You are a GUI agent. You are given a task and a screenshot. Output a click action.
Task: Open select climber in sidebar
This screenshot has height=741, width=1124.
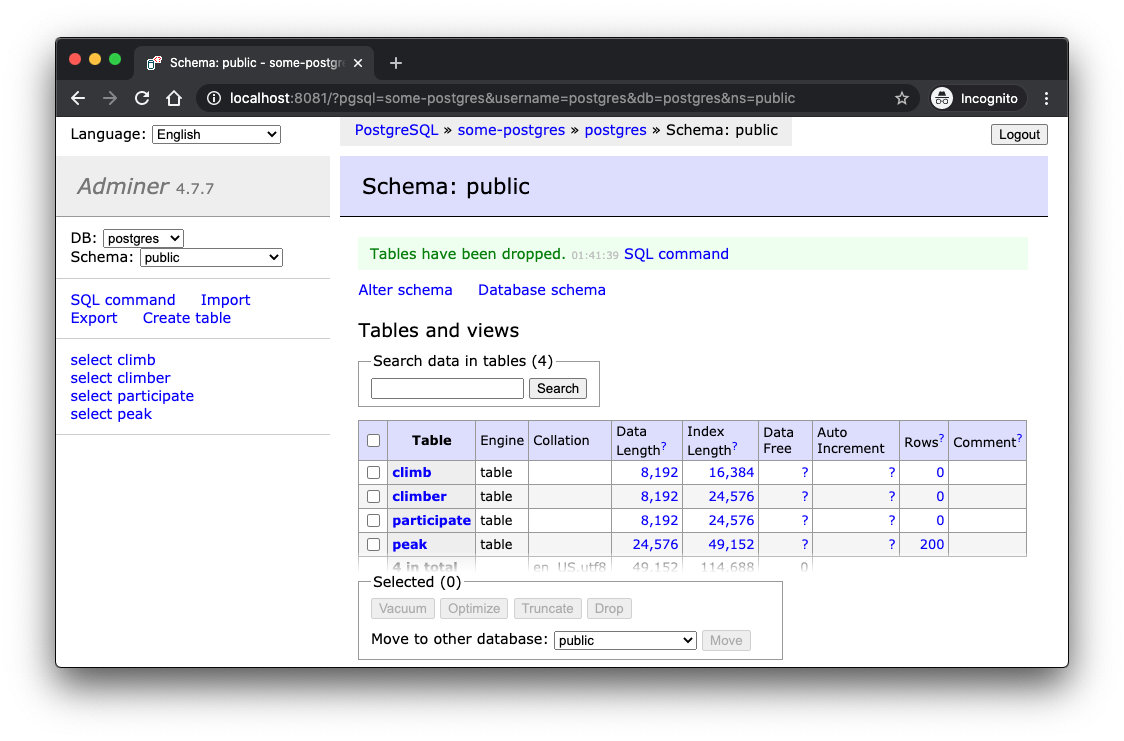point(120,378)
